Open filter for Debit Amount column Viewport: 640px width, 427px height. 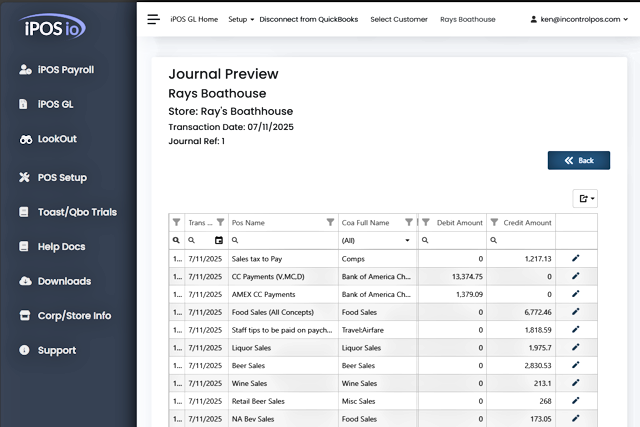click(x=426, y=223)
